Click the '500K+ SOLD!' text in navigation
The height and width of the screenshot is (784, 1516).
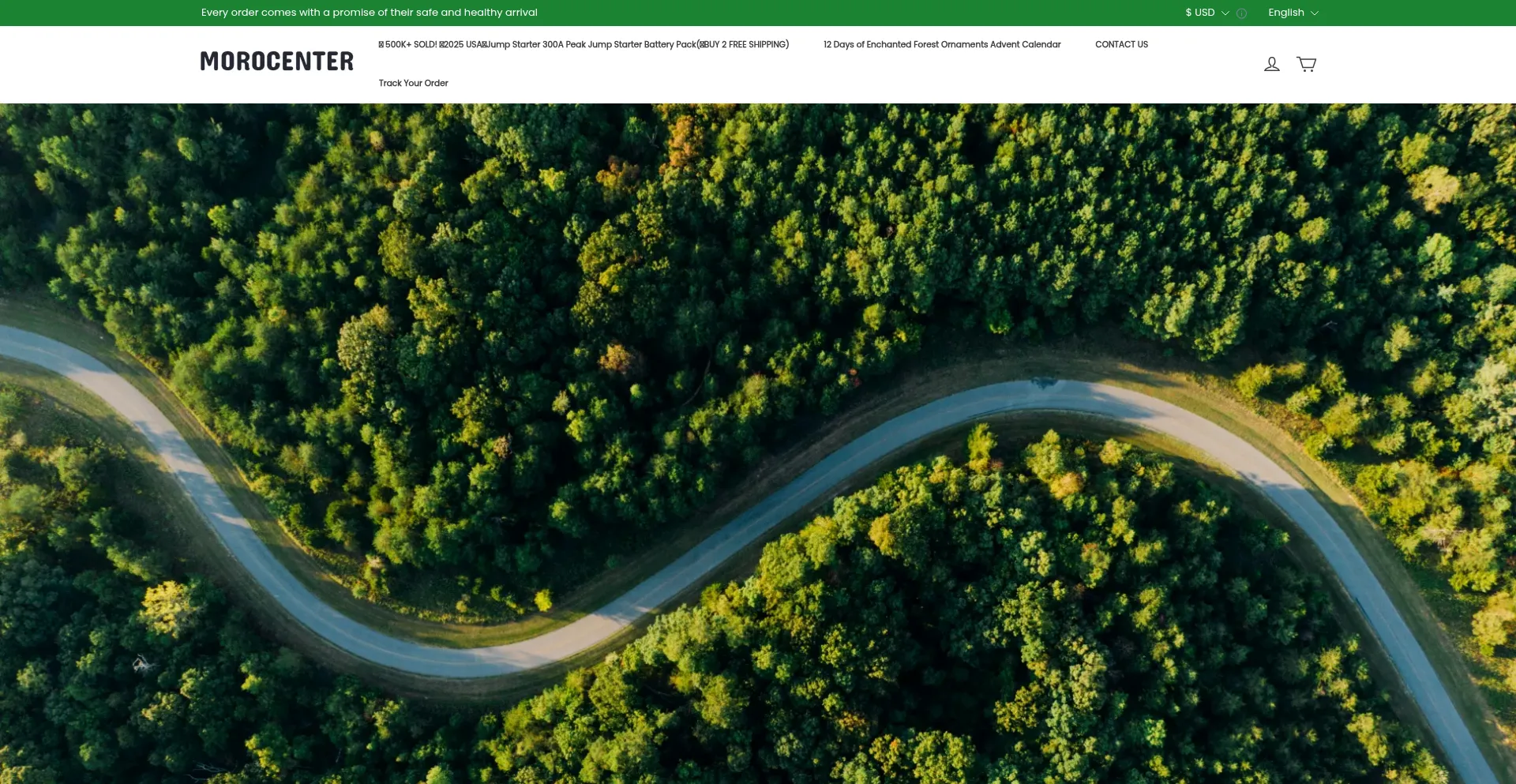coord(411,45)
